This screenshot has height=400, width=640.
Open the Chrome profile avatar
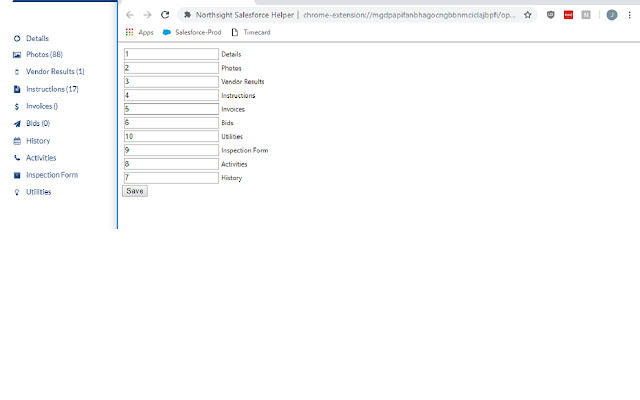point(611,15)
